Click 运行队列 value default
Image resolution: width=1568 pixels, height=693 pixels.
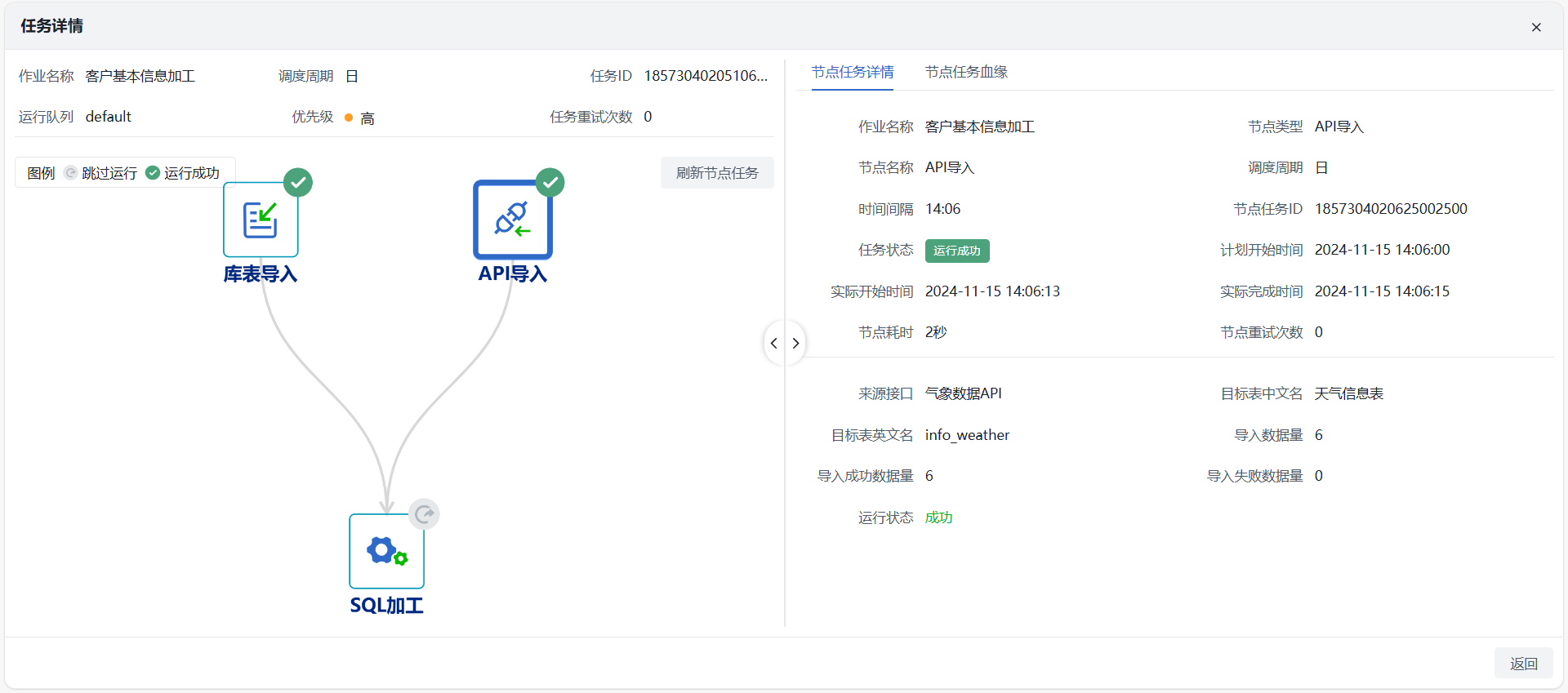point(109,117)
